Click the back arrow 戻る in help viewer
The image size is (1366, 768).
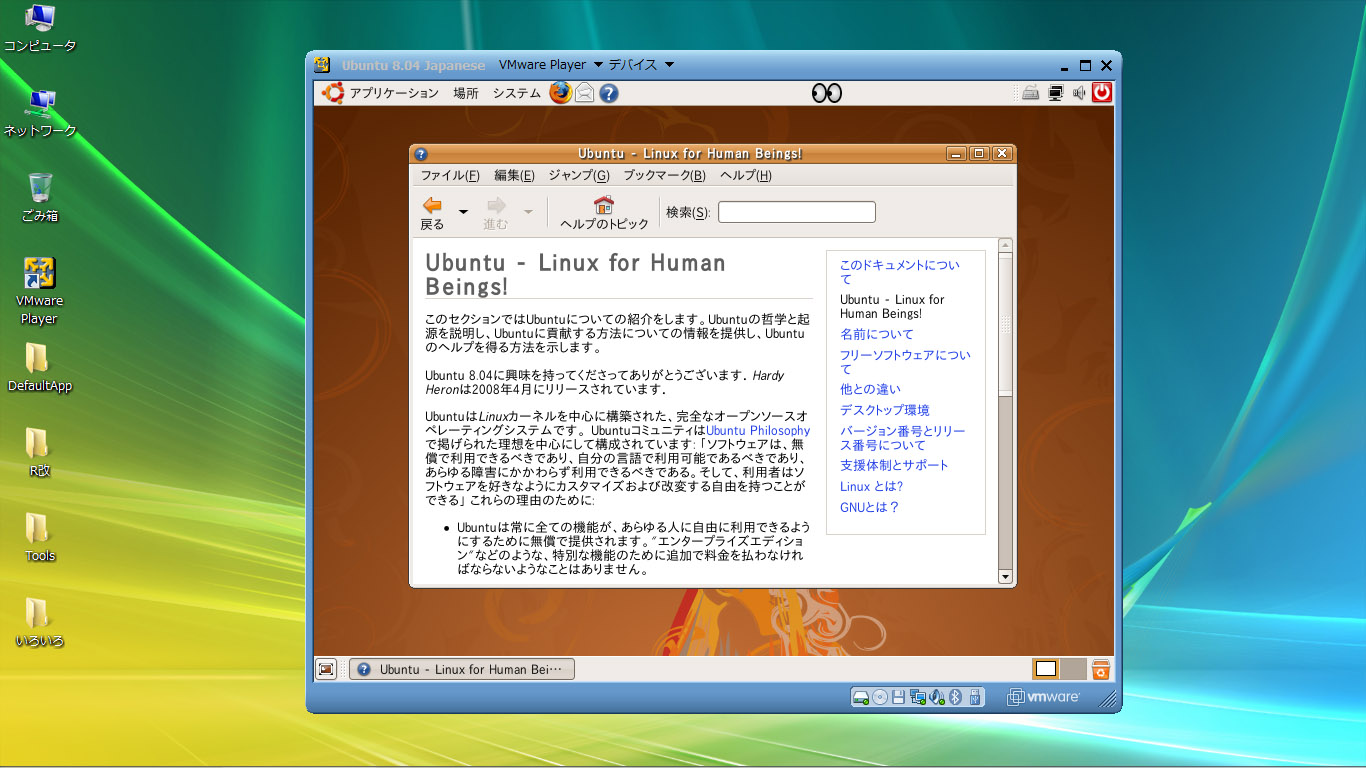432,213
